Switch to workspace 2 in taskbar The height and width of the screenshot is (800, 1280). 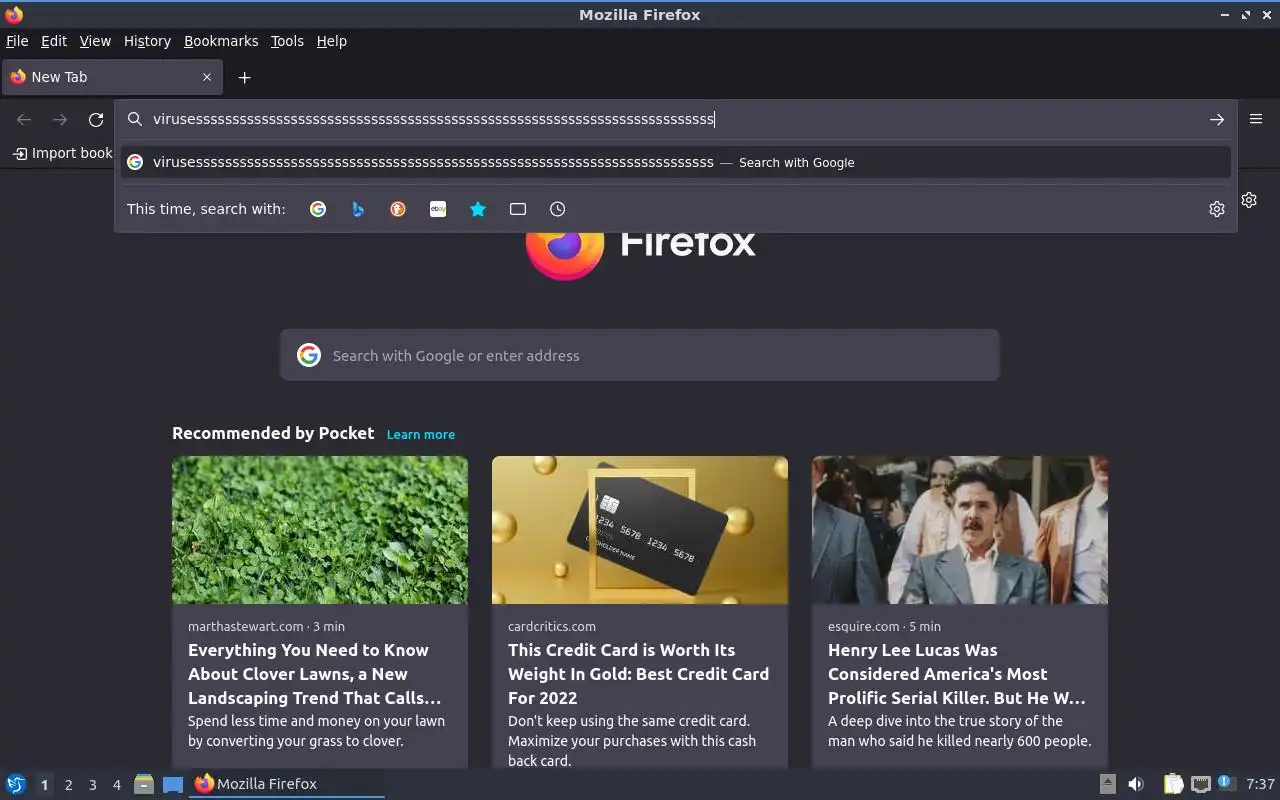(68, 785)
